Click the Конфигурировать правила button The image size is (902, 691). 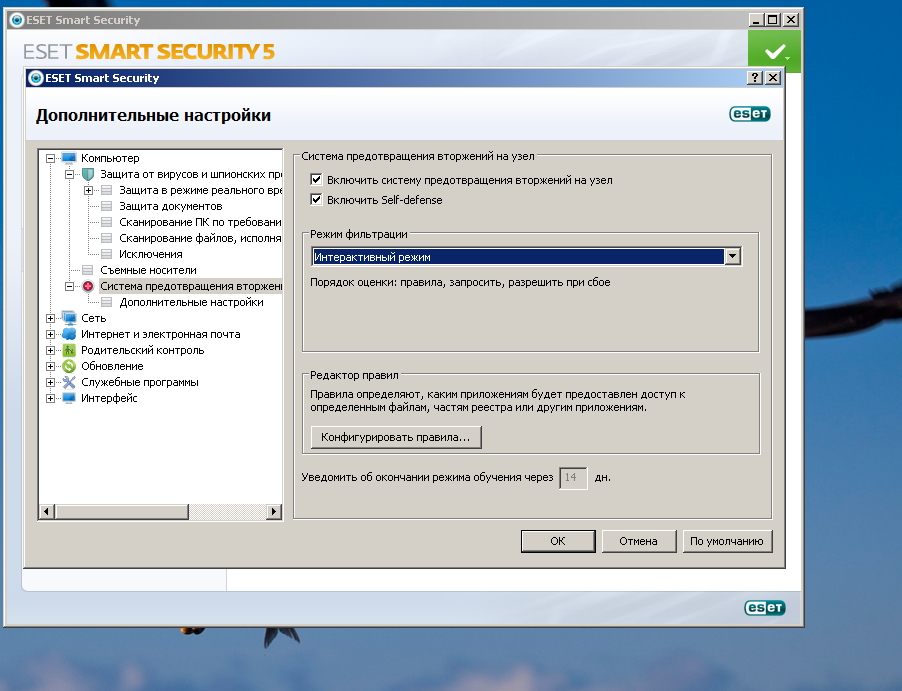click(396, 437)
